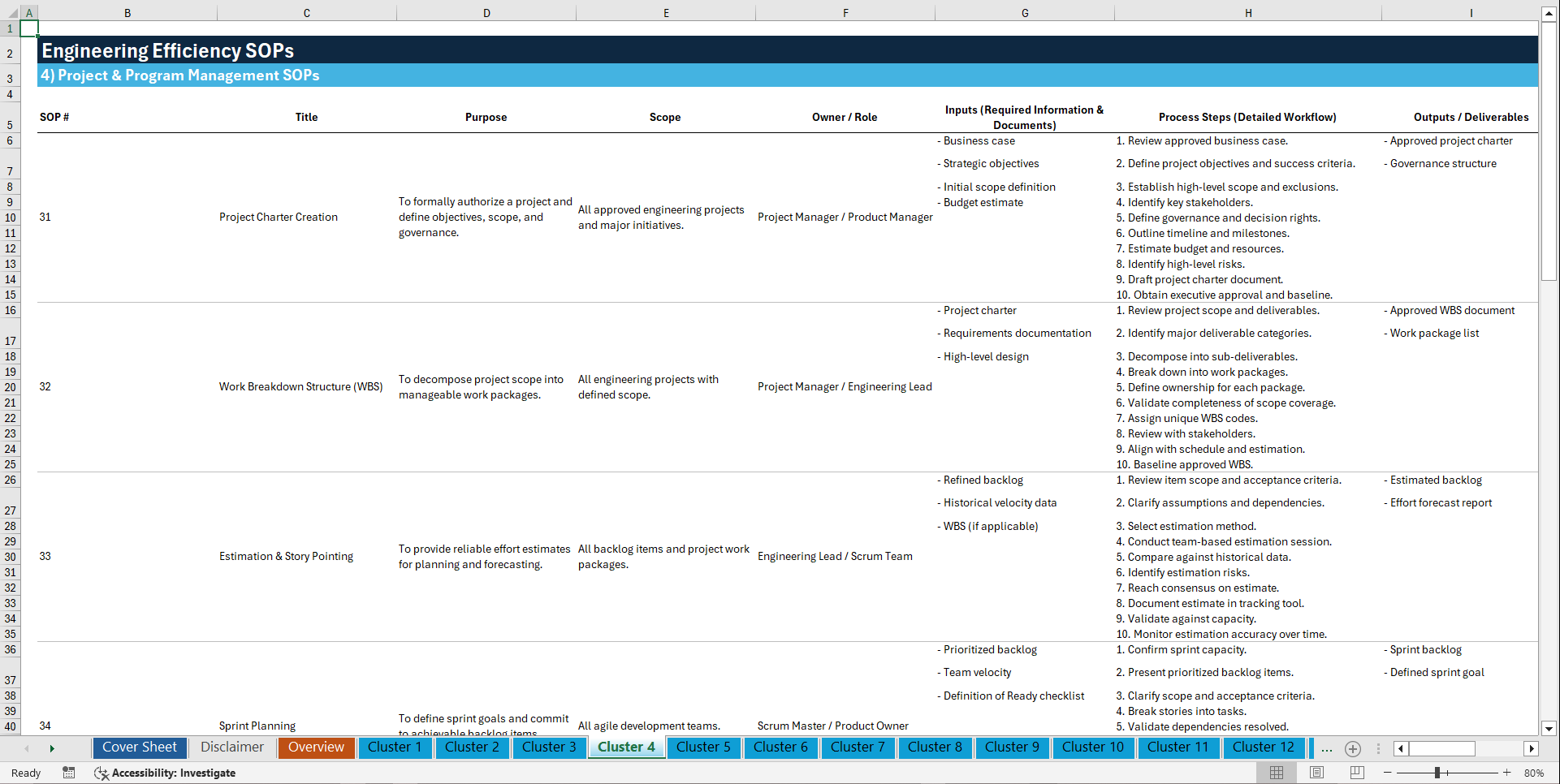This screenshot has width=1560, height=784.
Task: Select column H by its header
Action: pyautogui.click(x=1248, y=12)
